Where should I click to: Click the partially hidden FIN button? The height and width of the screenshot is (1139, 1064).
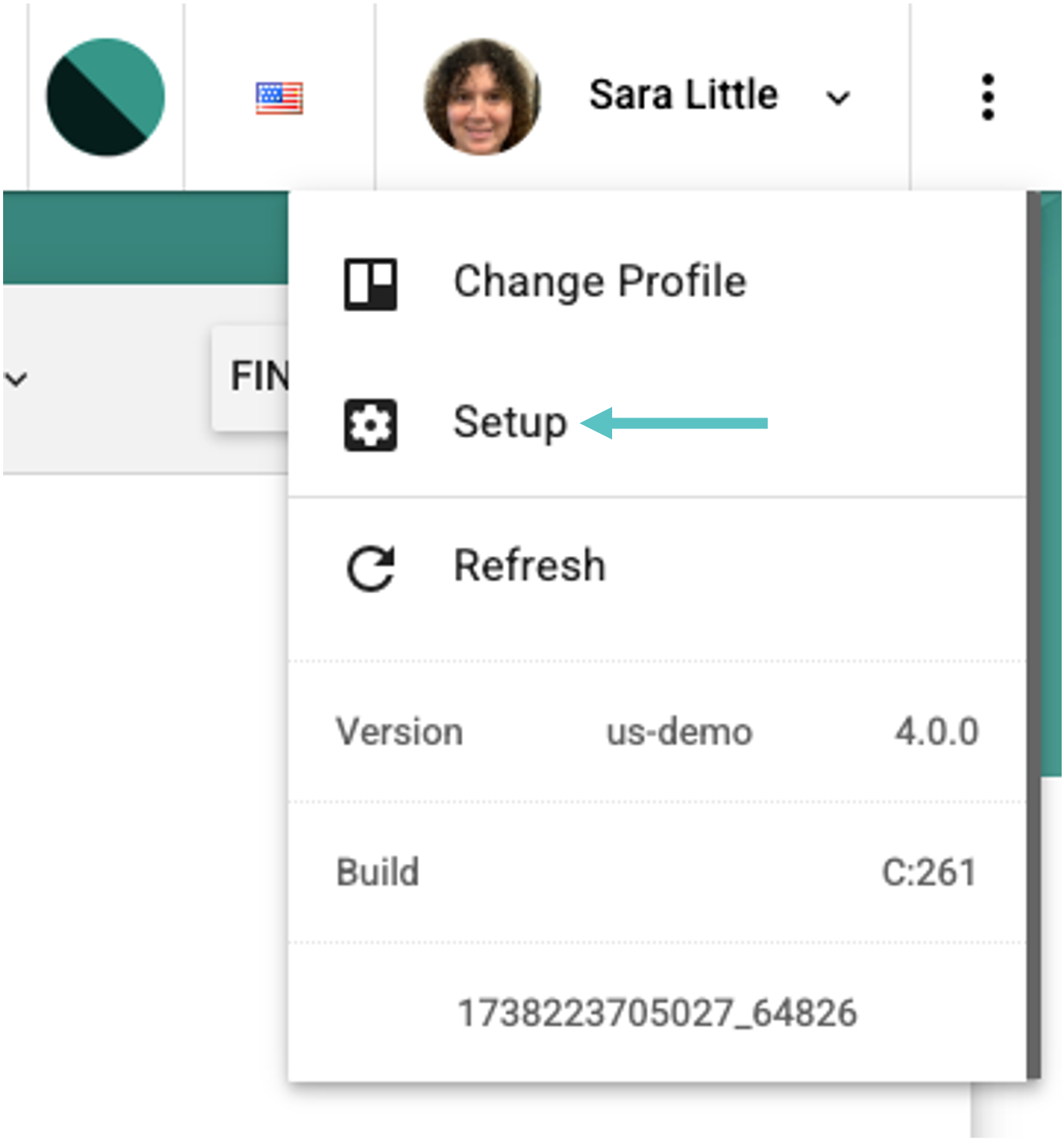[x=250, y=378]
